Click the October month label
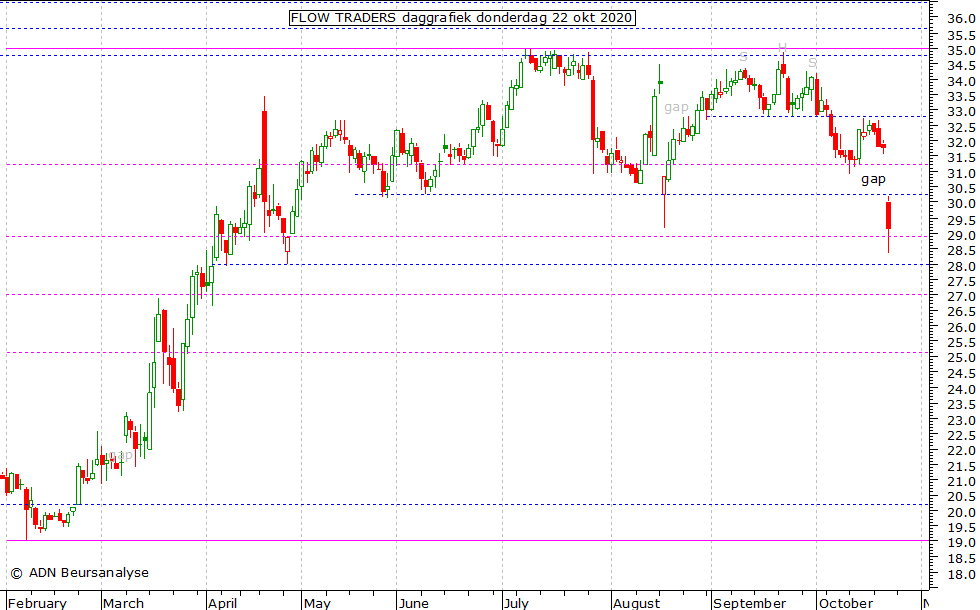This screenshot has width=980, height=610. 846,603
